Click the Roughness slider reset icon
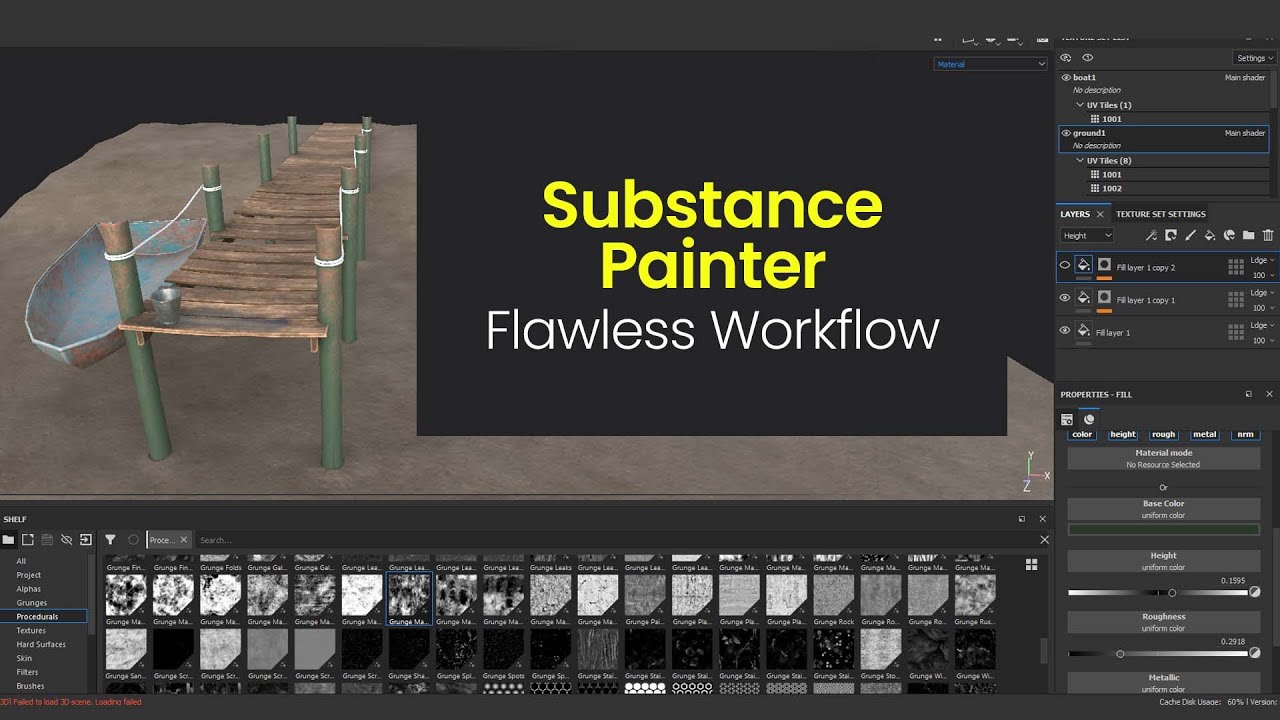The height and width of the screenshot is (720, 1280). click(1255, 653)
